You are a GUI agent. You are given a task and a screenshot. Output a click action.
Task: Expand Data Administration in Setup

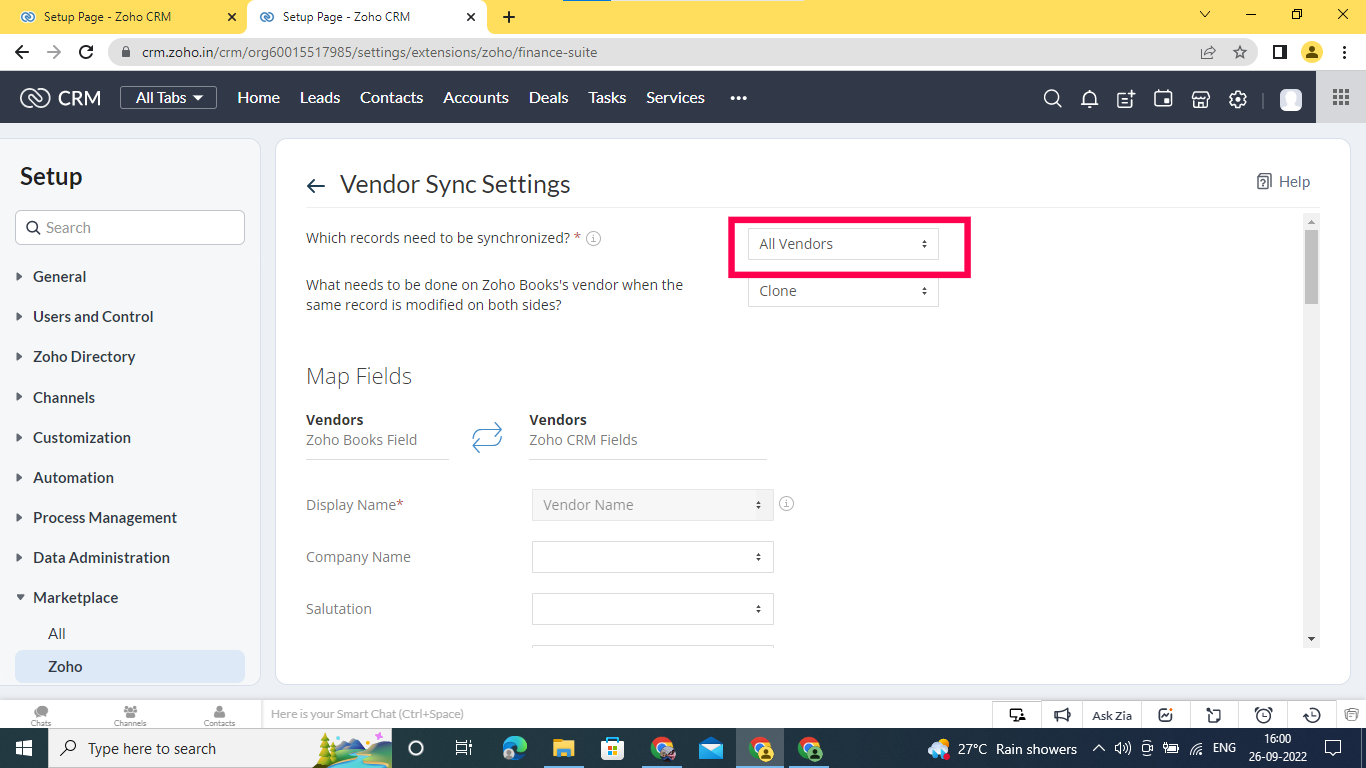pos(101,557)
